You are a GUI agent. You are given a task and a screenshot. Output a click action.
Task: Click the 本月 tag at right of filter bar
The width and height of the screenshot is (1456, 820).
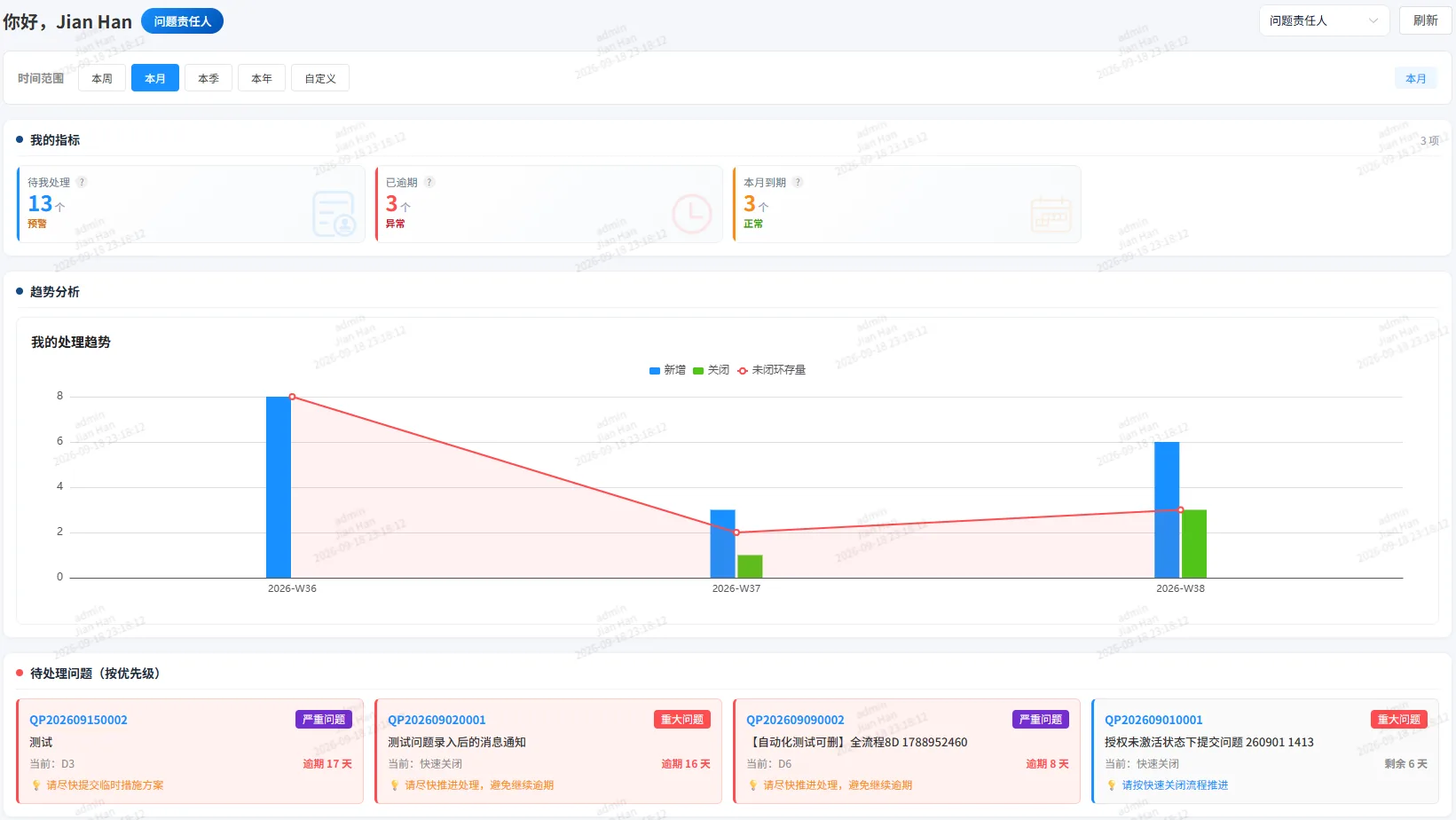tap(1416, 78)
